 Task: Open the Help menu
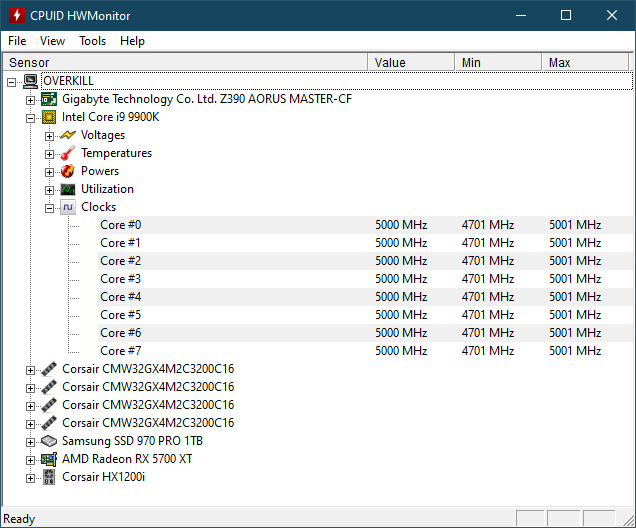pos(132,41)
